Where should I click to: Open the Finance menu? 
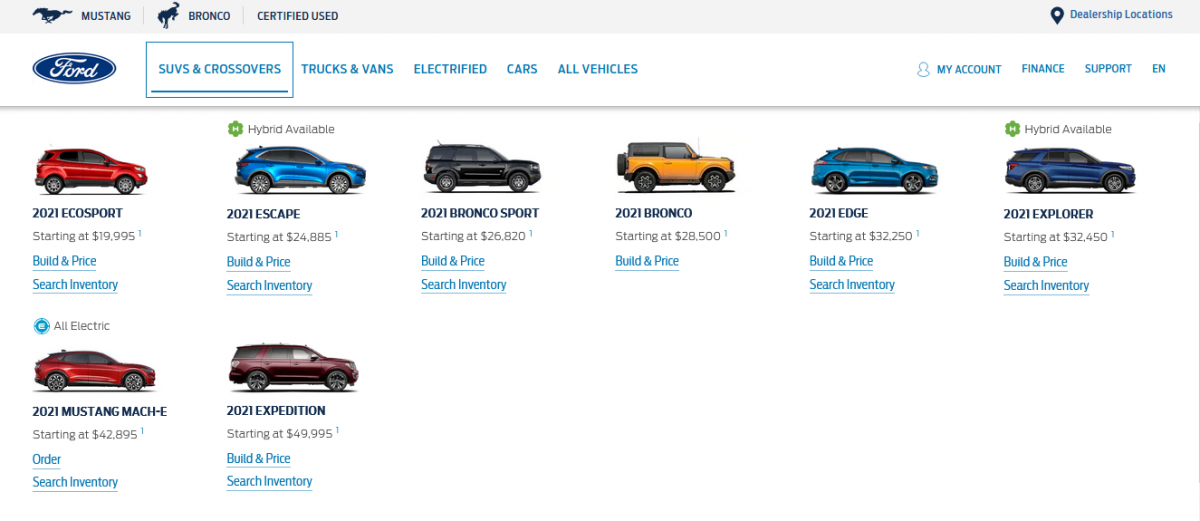1043,69
